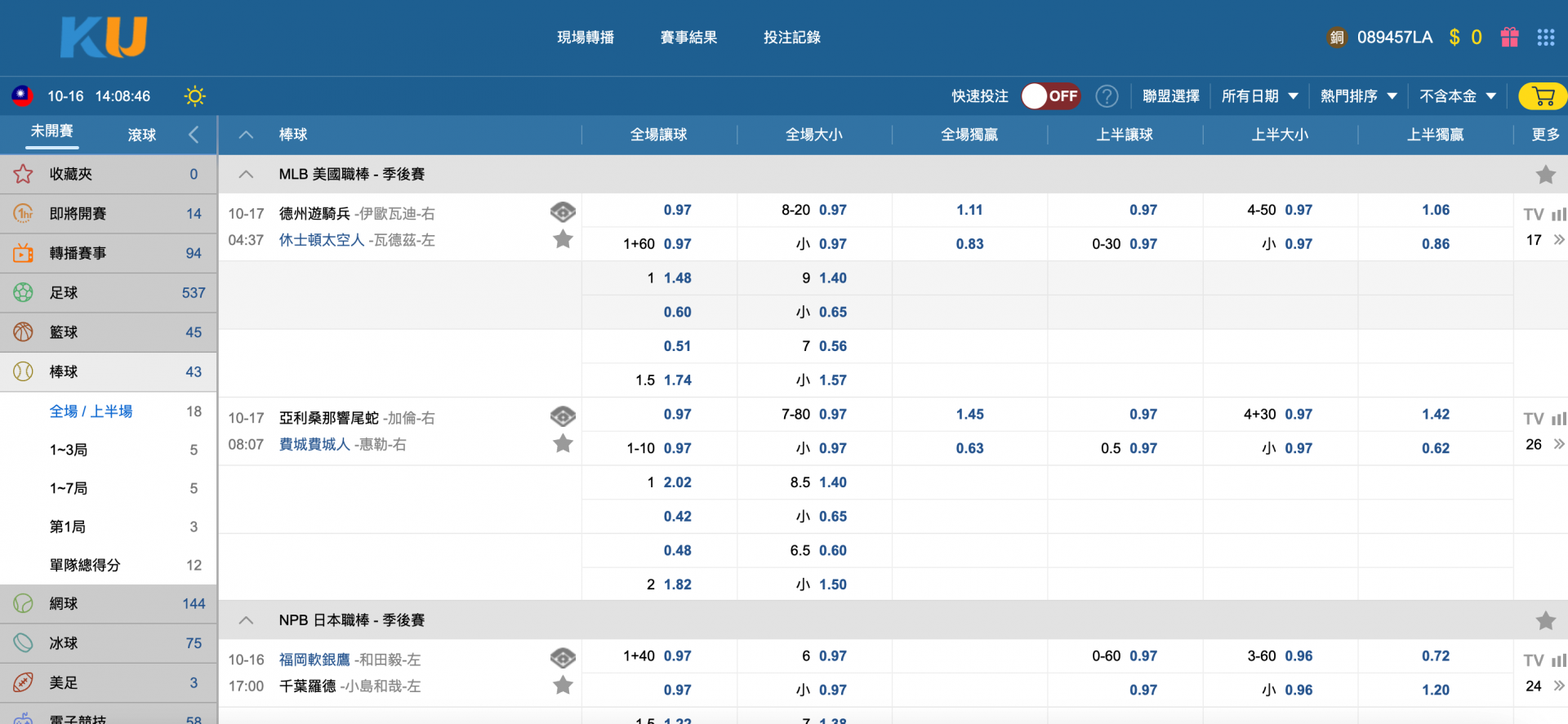
Task: Click the 美足 football icon
Action: (x=23, y=682)
